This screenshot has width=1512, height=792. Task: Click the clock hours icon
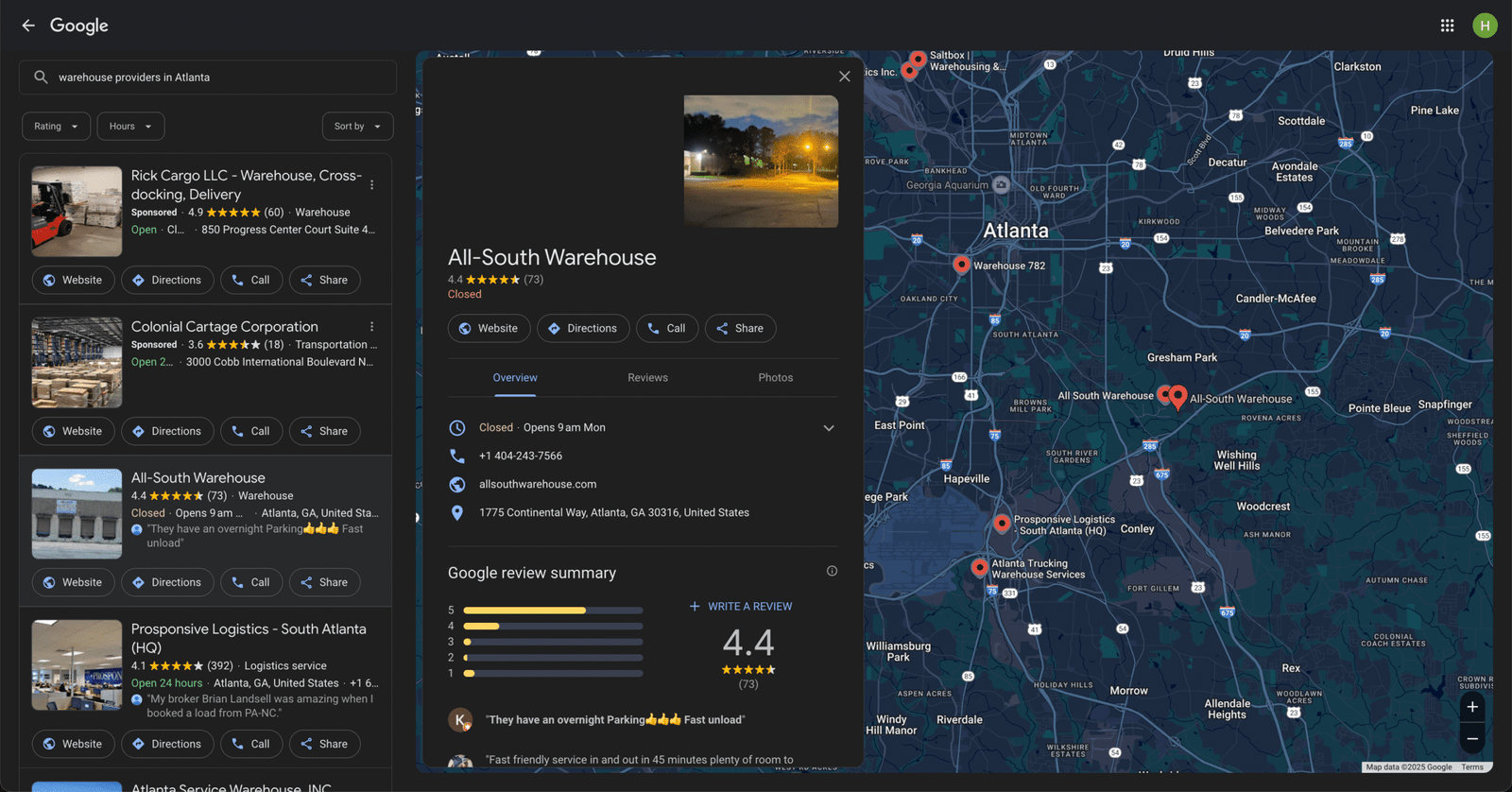pos(457,428)
